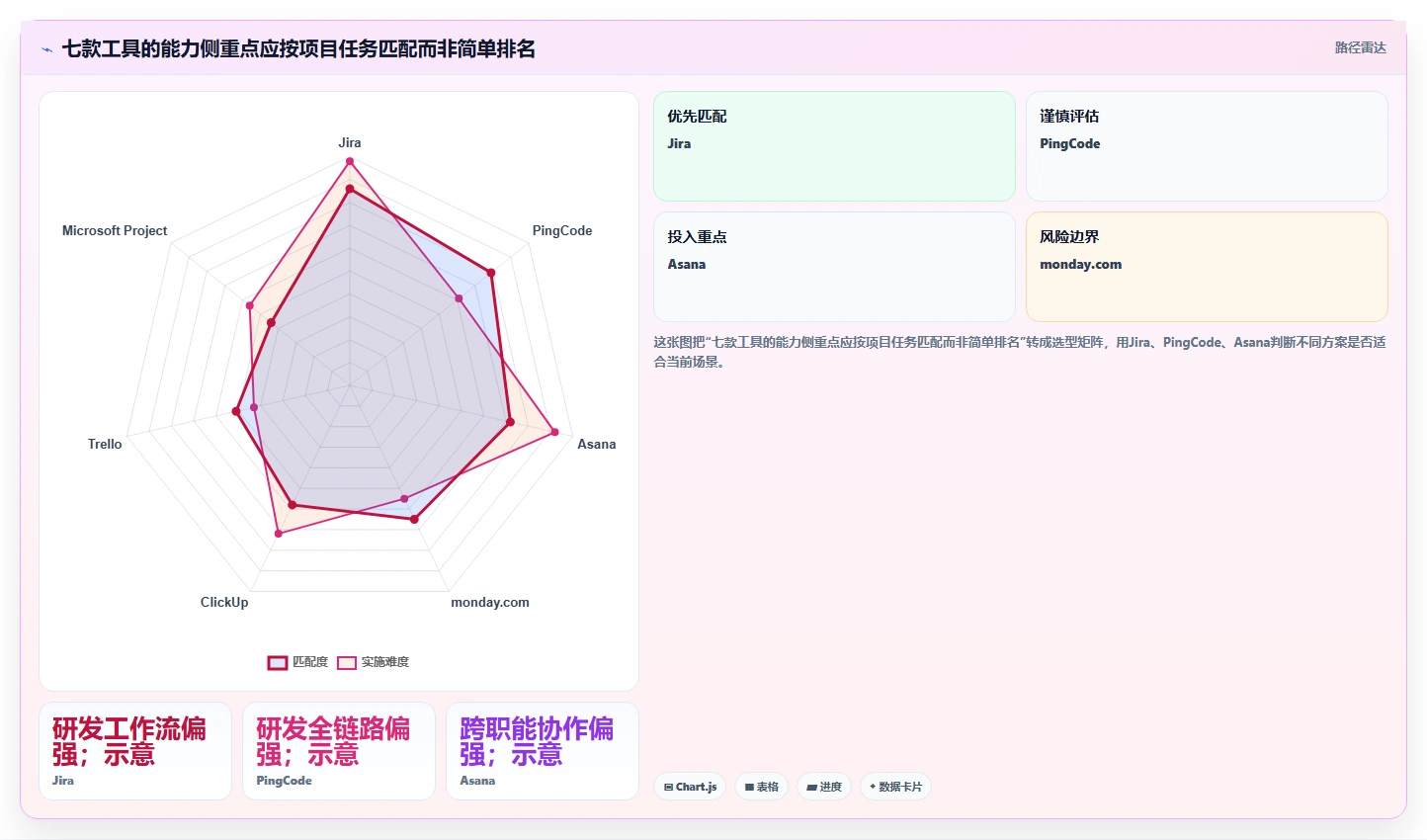The width and height of the screenshot is (1427, 840).
Task: Click the 实施难度 point on Microsoft Project axis
Action: (x=250, y=305)
